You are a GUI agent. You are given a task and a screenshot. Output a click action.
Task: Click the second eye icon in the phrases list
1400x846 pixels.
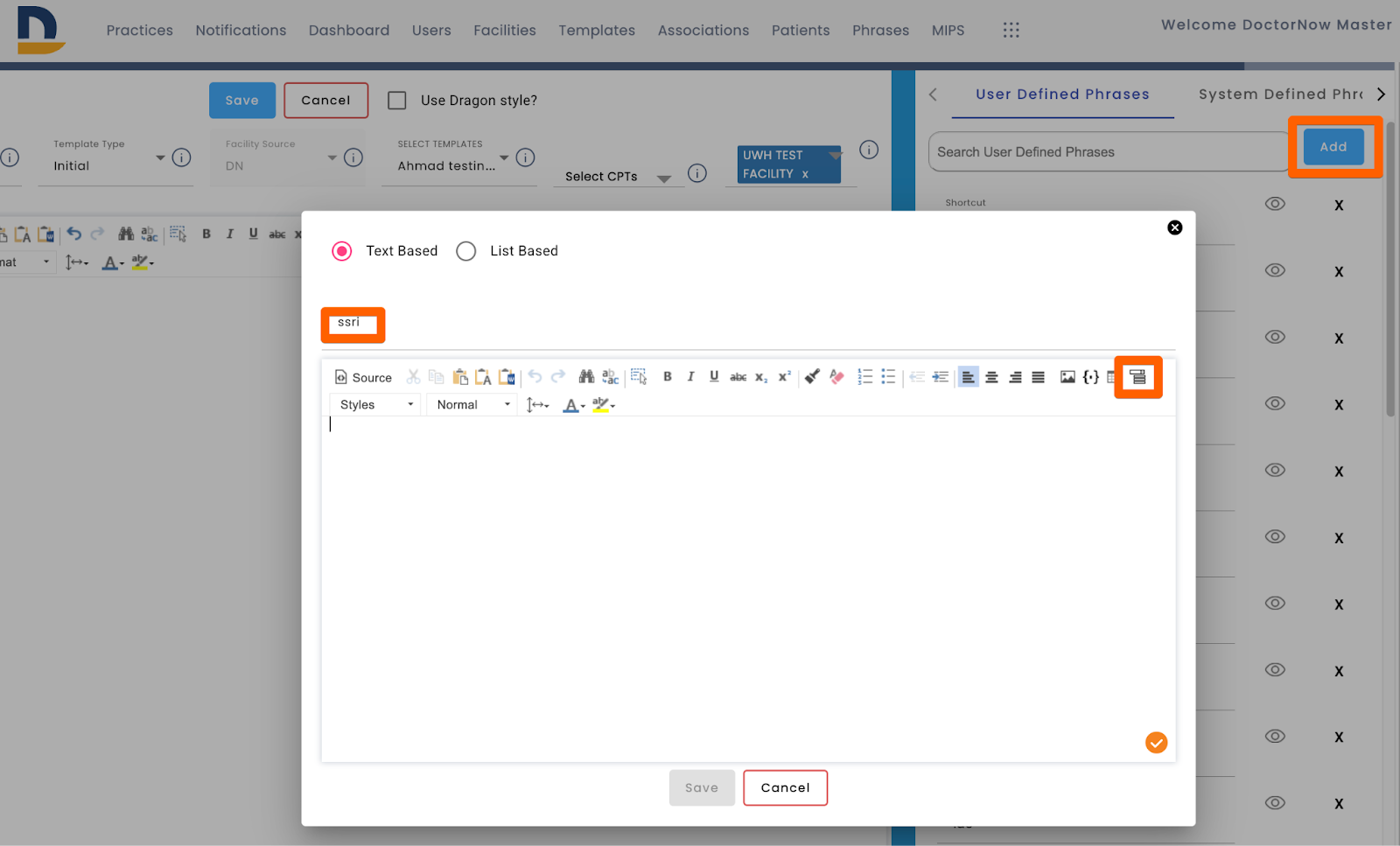[x=1276, y=270]
